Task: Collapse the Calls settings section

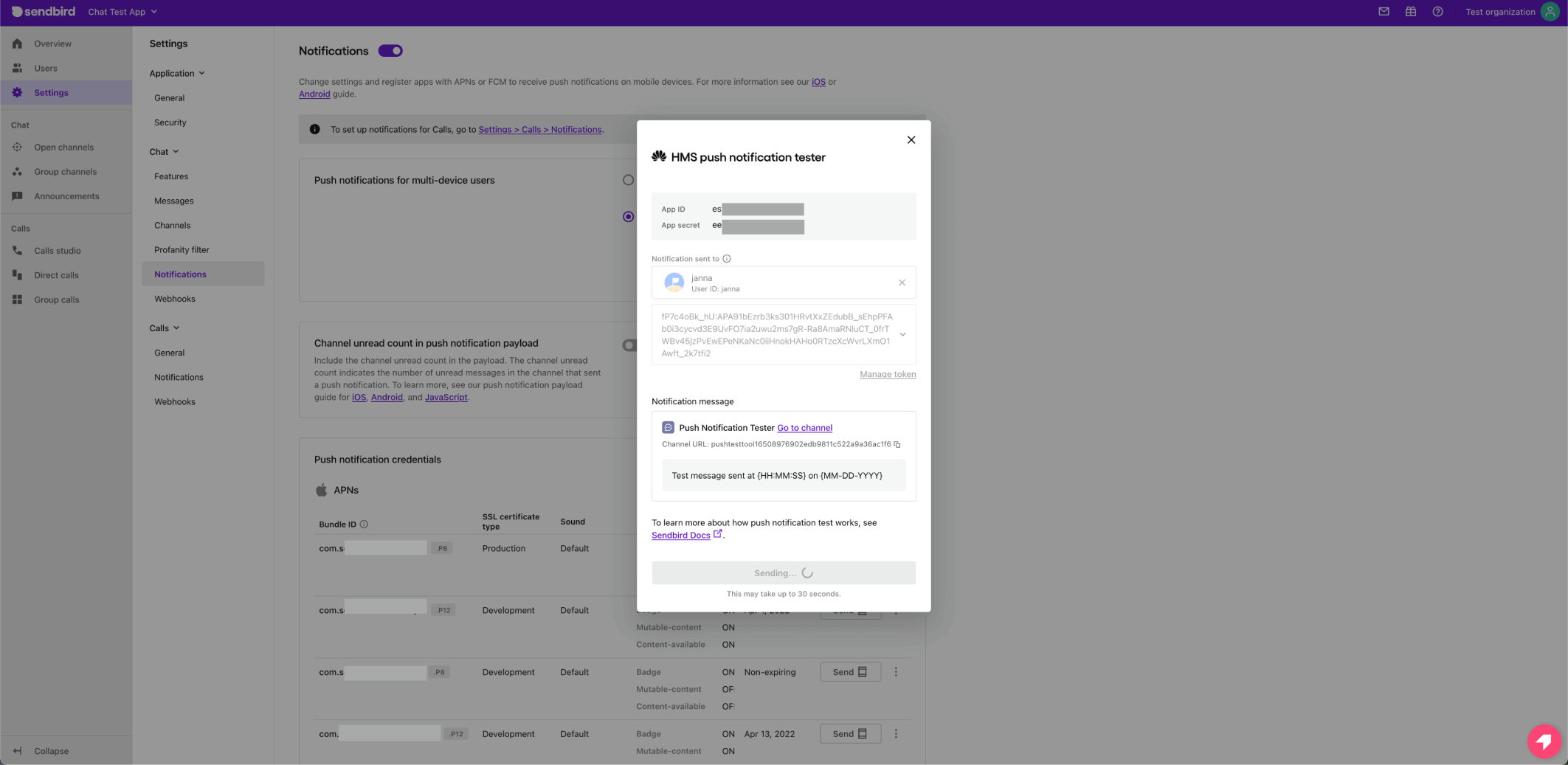Action: pyautogui.click(x=165, y=328)
